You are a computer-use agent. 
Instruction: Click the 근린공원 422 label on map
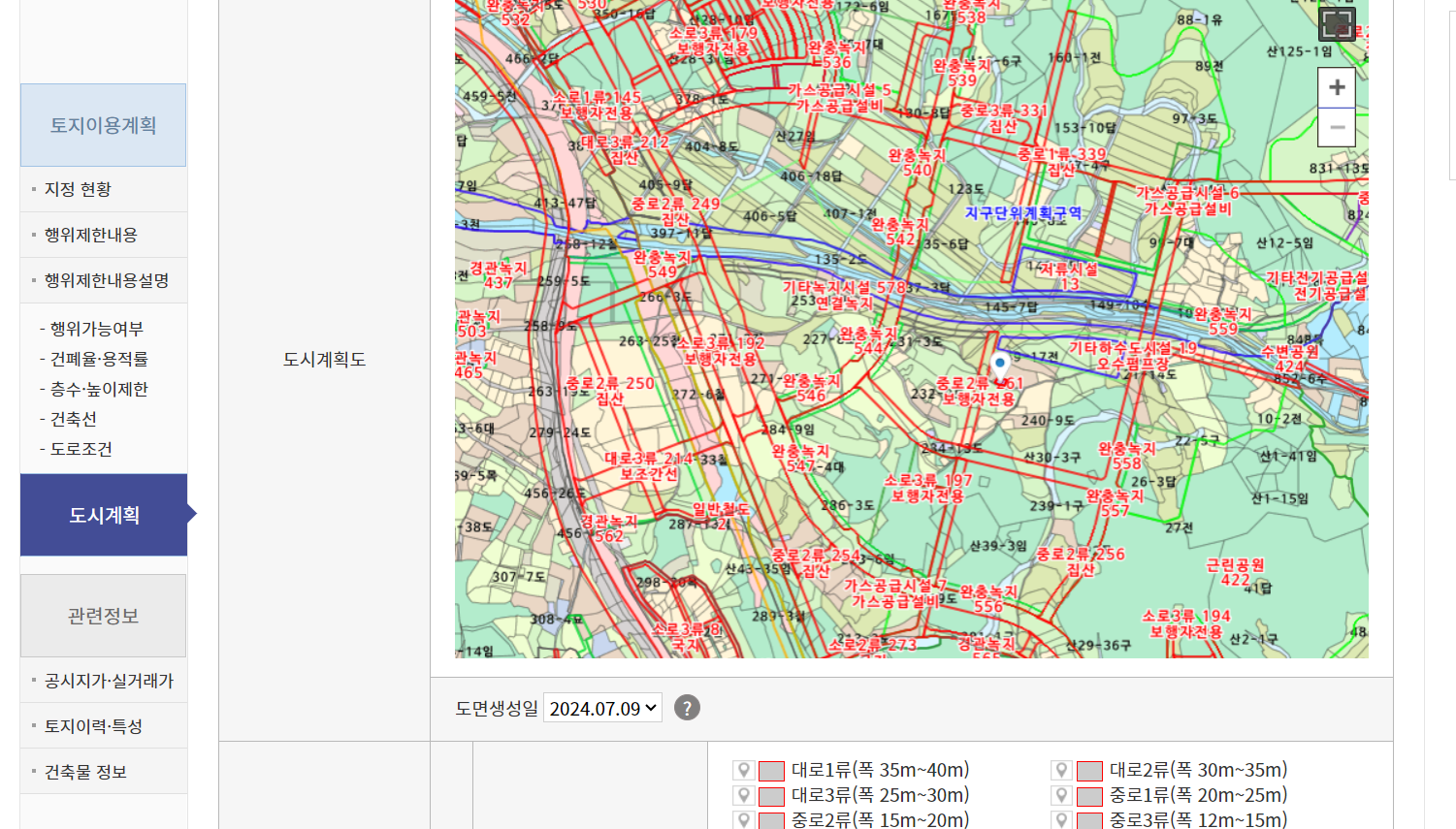click(1235, 572)
